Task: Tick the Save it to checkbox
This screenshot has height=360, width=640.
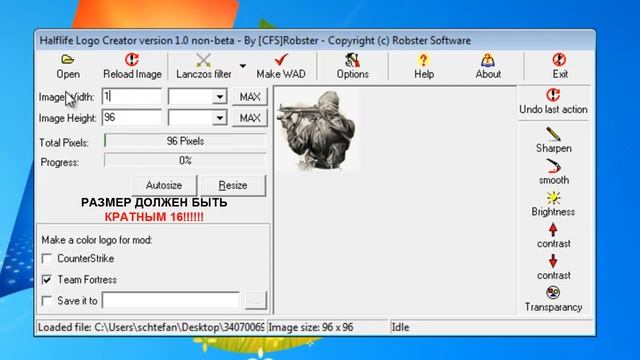Action: click(47, 301)
